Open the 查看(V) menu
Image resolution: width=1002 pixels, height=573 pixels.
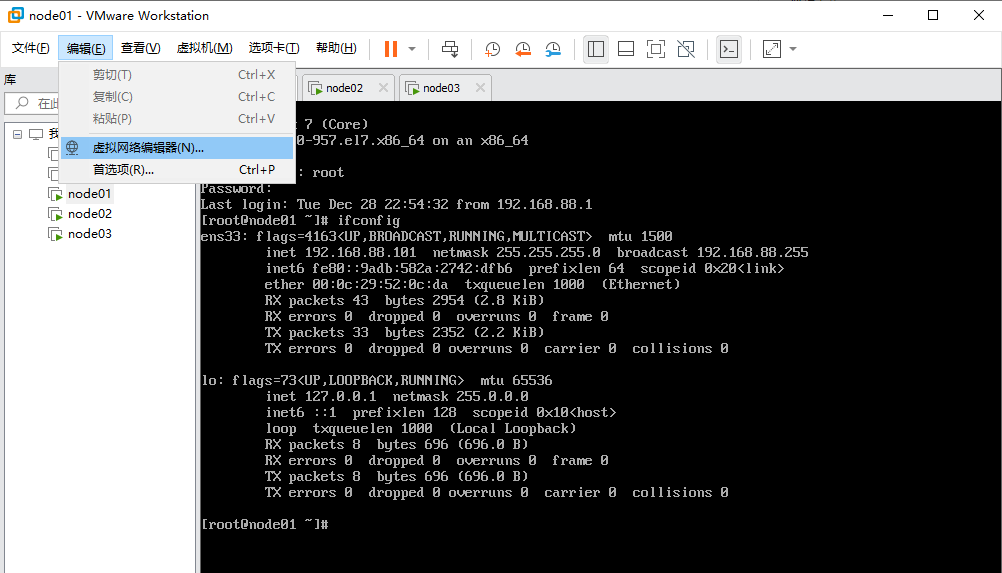point(141,48)
